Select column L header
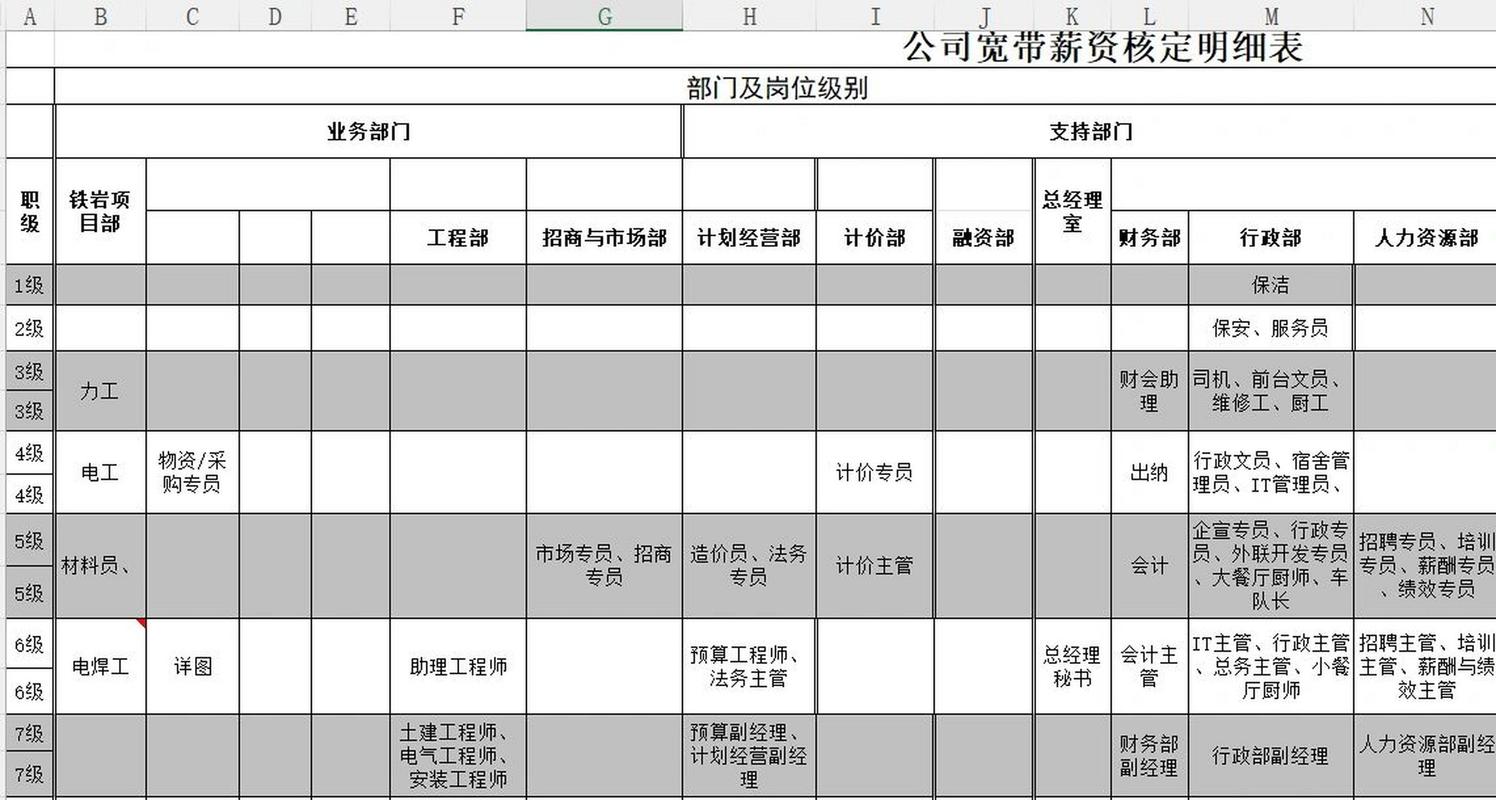This screenshot has height=800, width=1496. (1149, 16)
